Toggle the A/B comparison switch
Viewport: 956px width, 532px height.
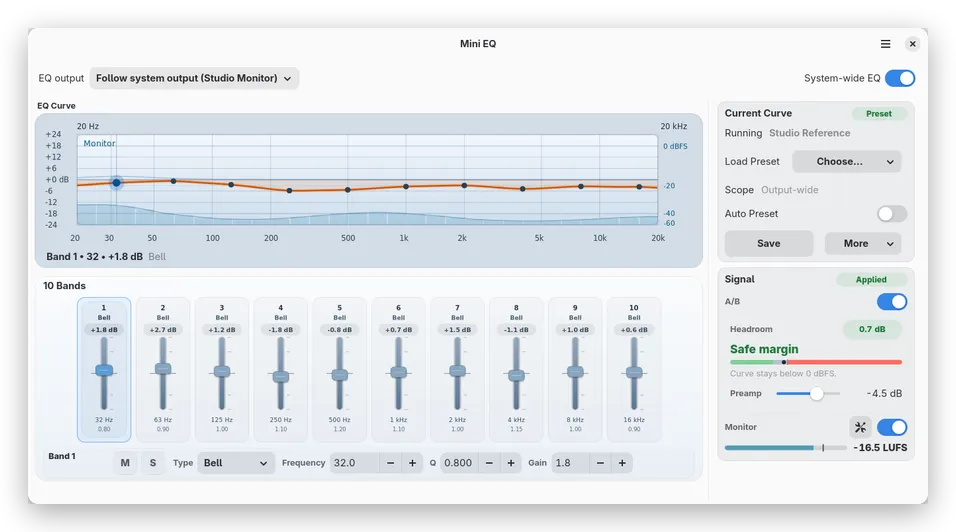coord(892,302)
